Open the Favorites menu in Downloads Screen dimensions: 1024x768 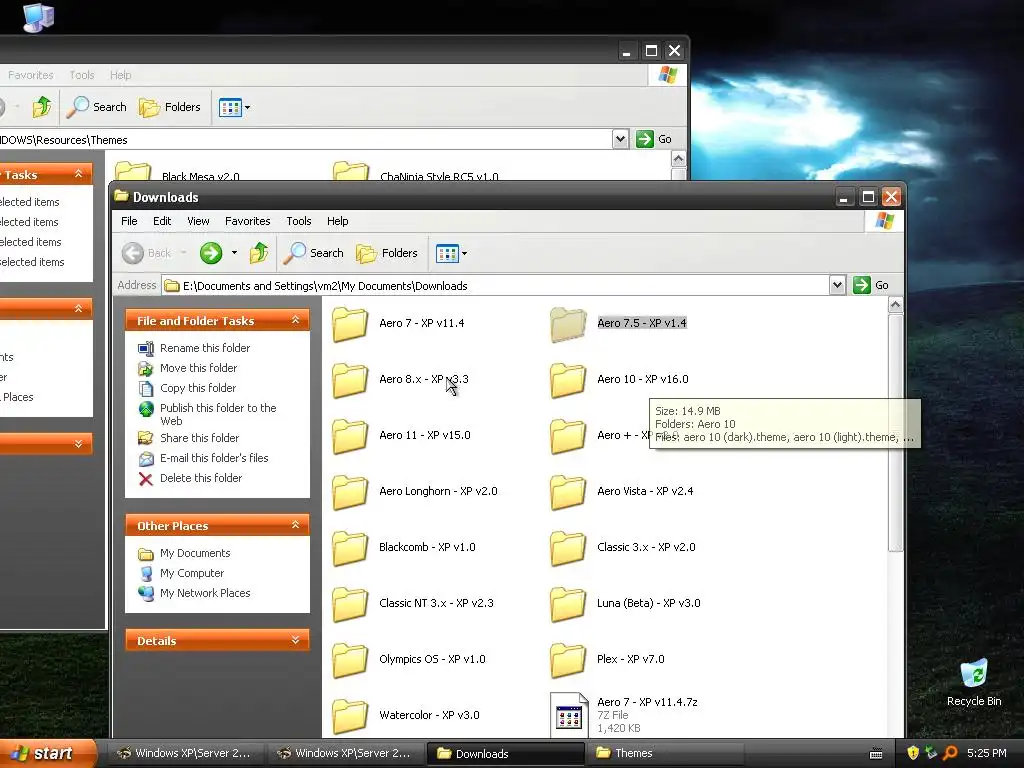[x=248, y=221]
